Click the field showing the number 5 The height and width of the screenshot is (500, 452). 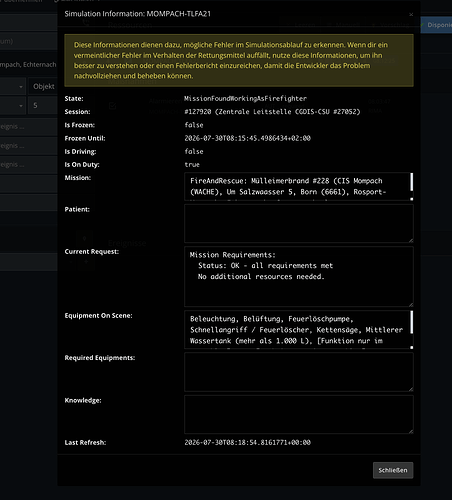pyautogui.click(x=43, y=106)
